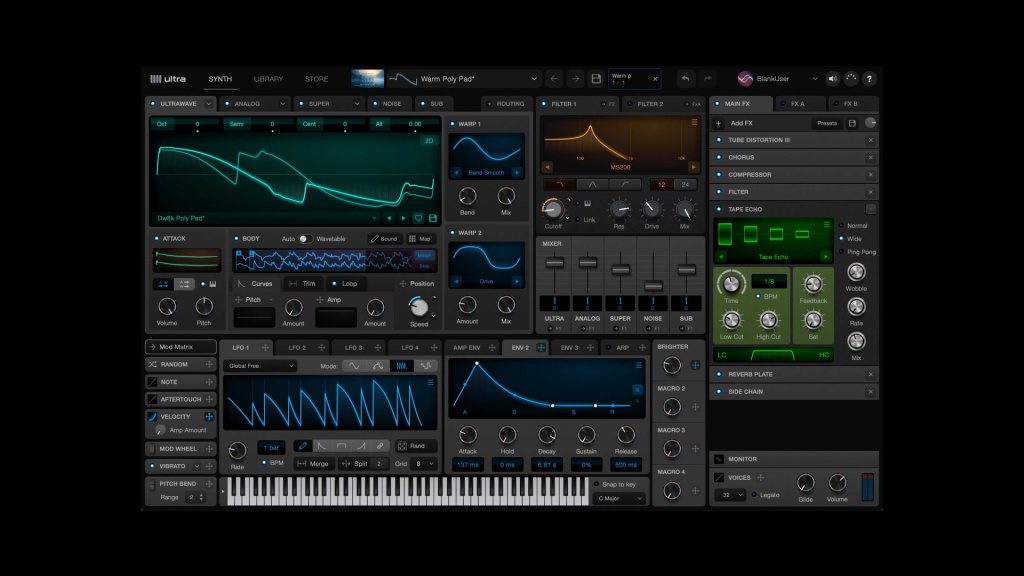Viewport: 1024px width, 576px height.
Task: Click the plus icon beside Add FX
Action: (718, 123)
